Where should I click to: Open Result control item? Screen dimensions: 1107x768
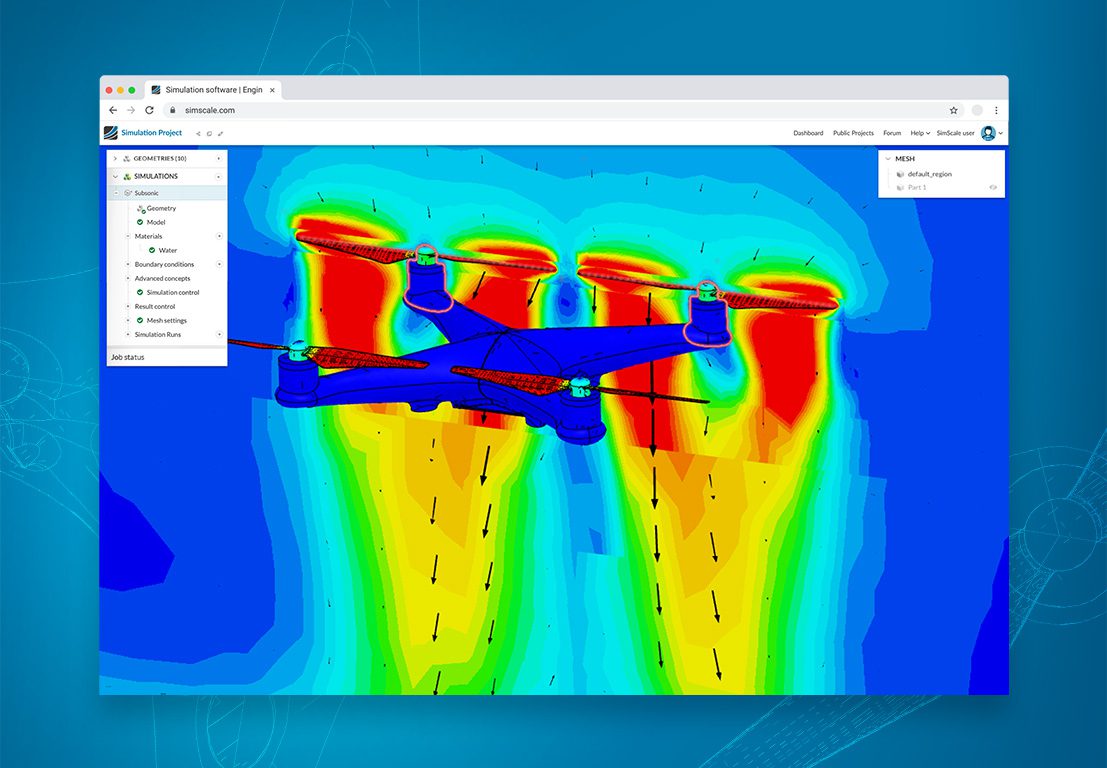coord(155,306)
